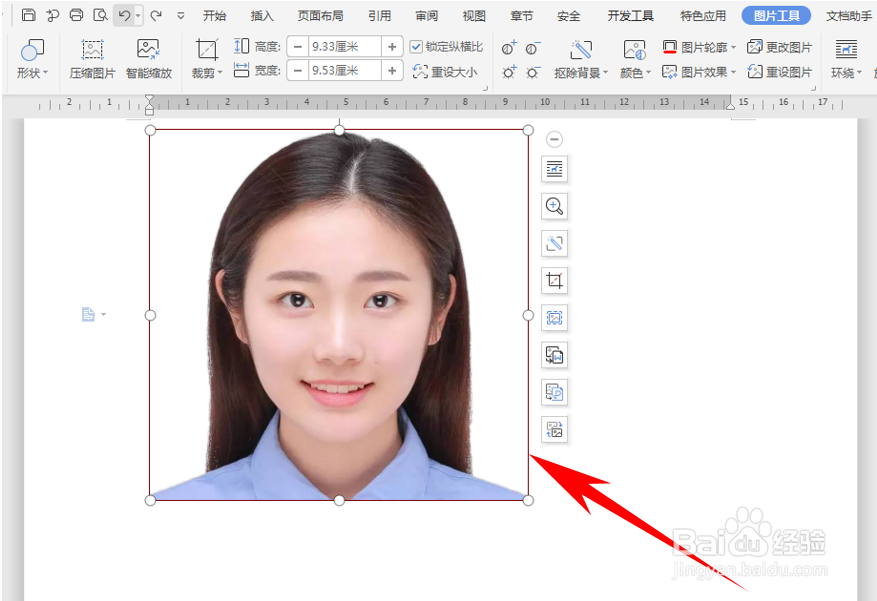Open the 页面布局 tab
Screen dimensions: 877x601
click(x=320, y=16)
